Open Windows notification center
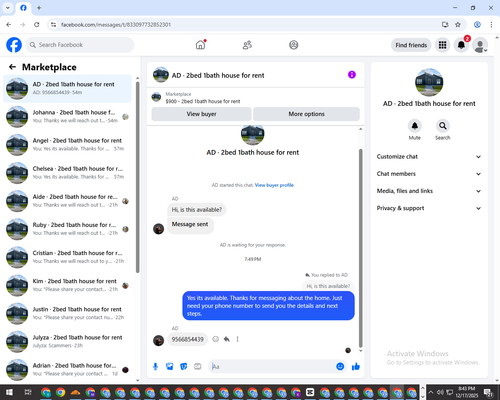The width and height of the screenshot is (500, 400). click(x=489, y=393)
